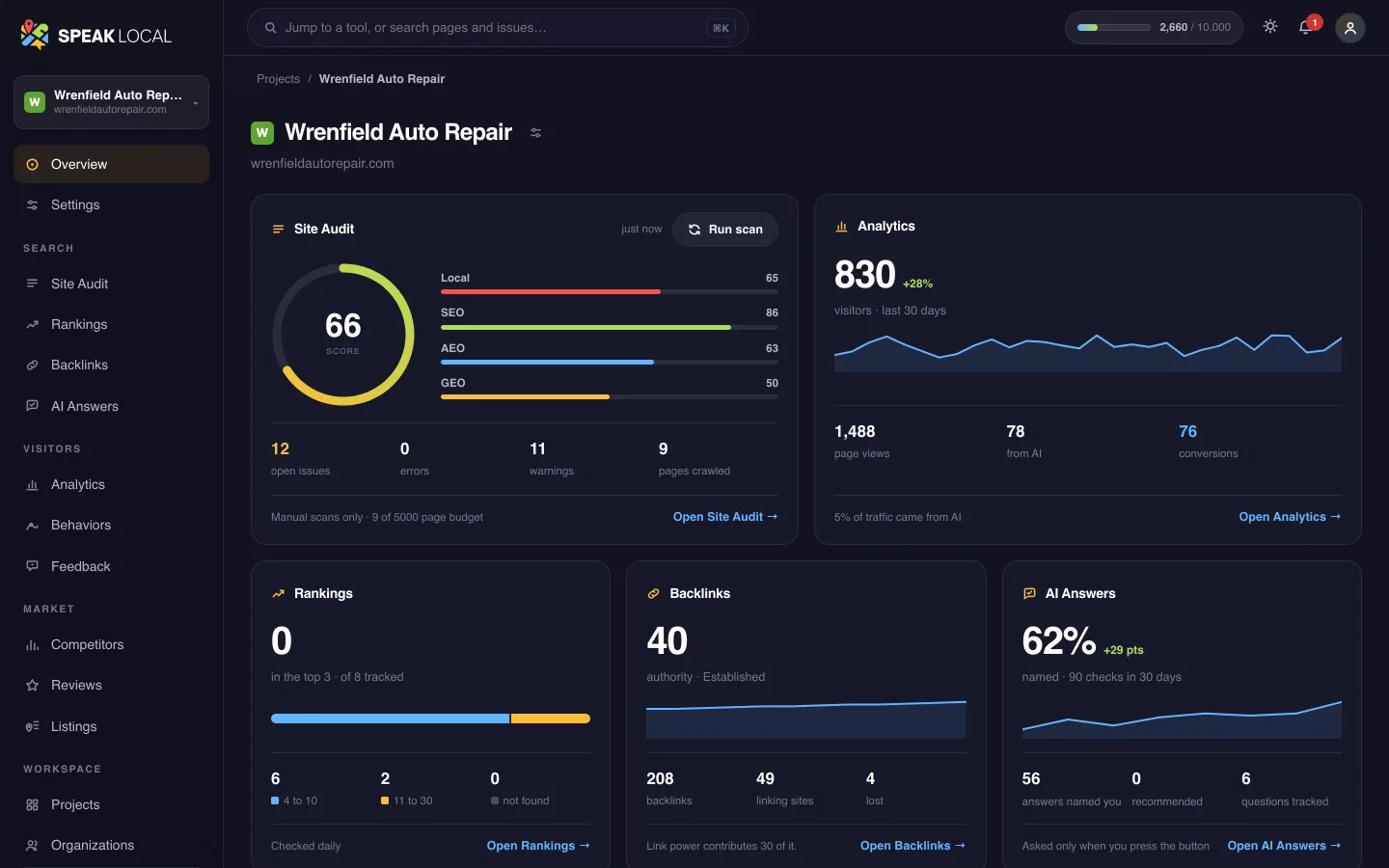Click project settings sliders icon beside title
The height and width of the screenshot is (868, 1389).
point(536,133)
